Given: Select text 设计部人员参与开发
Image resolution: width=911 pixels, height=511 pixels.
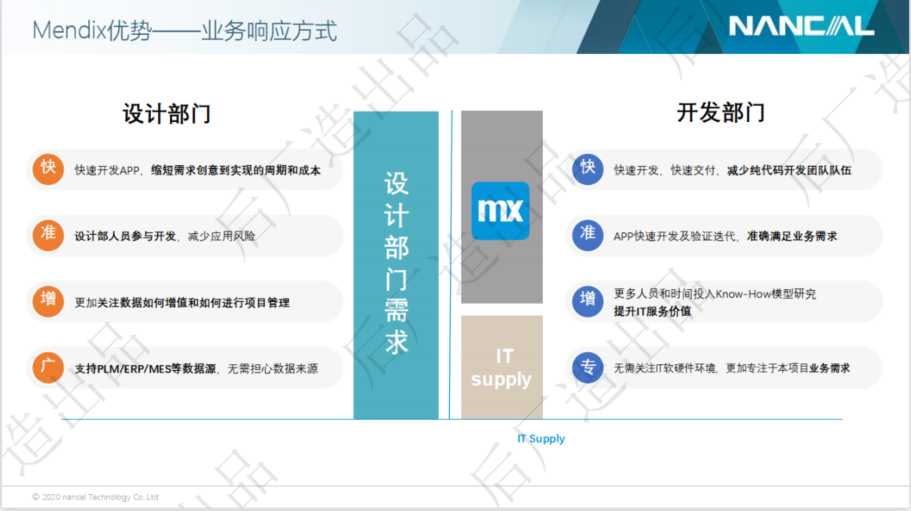Looking at the screenshot, I should [x=125, y=236].
